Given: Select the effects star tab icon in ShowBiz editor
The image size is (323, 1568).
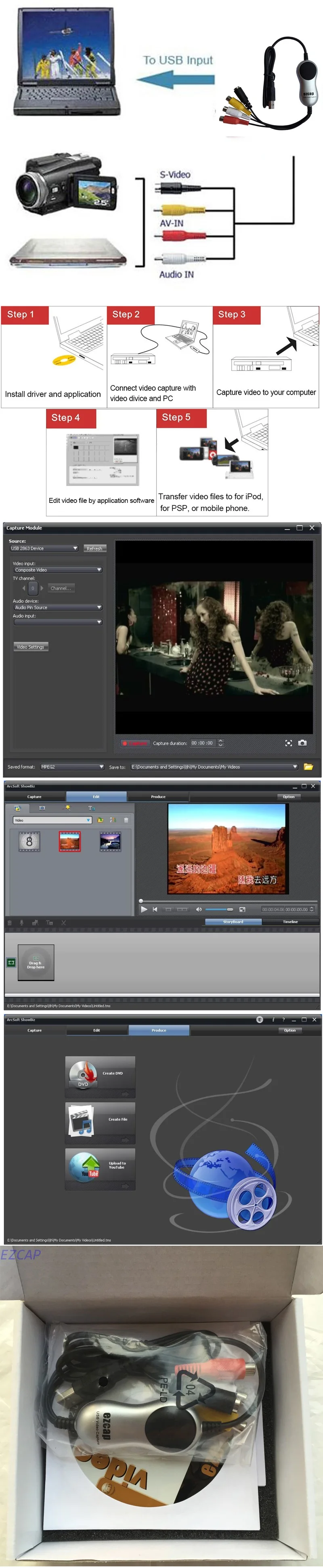Looking at the screenshot, I should (x=67, y=808).
